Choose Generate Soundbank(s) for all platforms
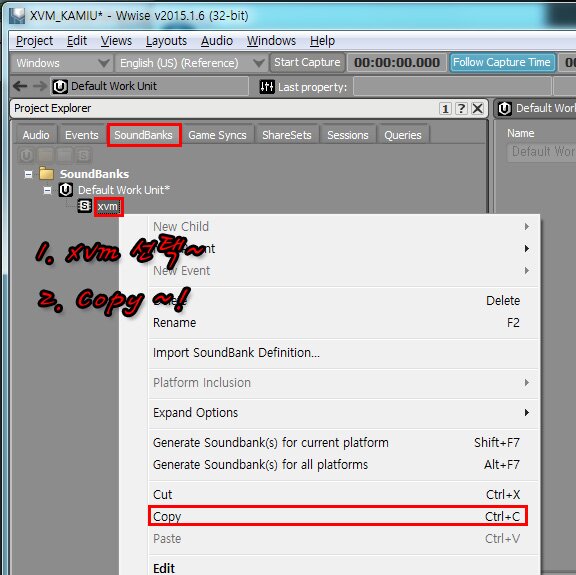 tap(343, 465)
